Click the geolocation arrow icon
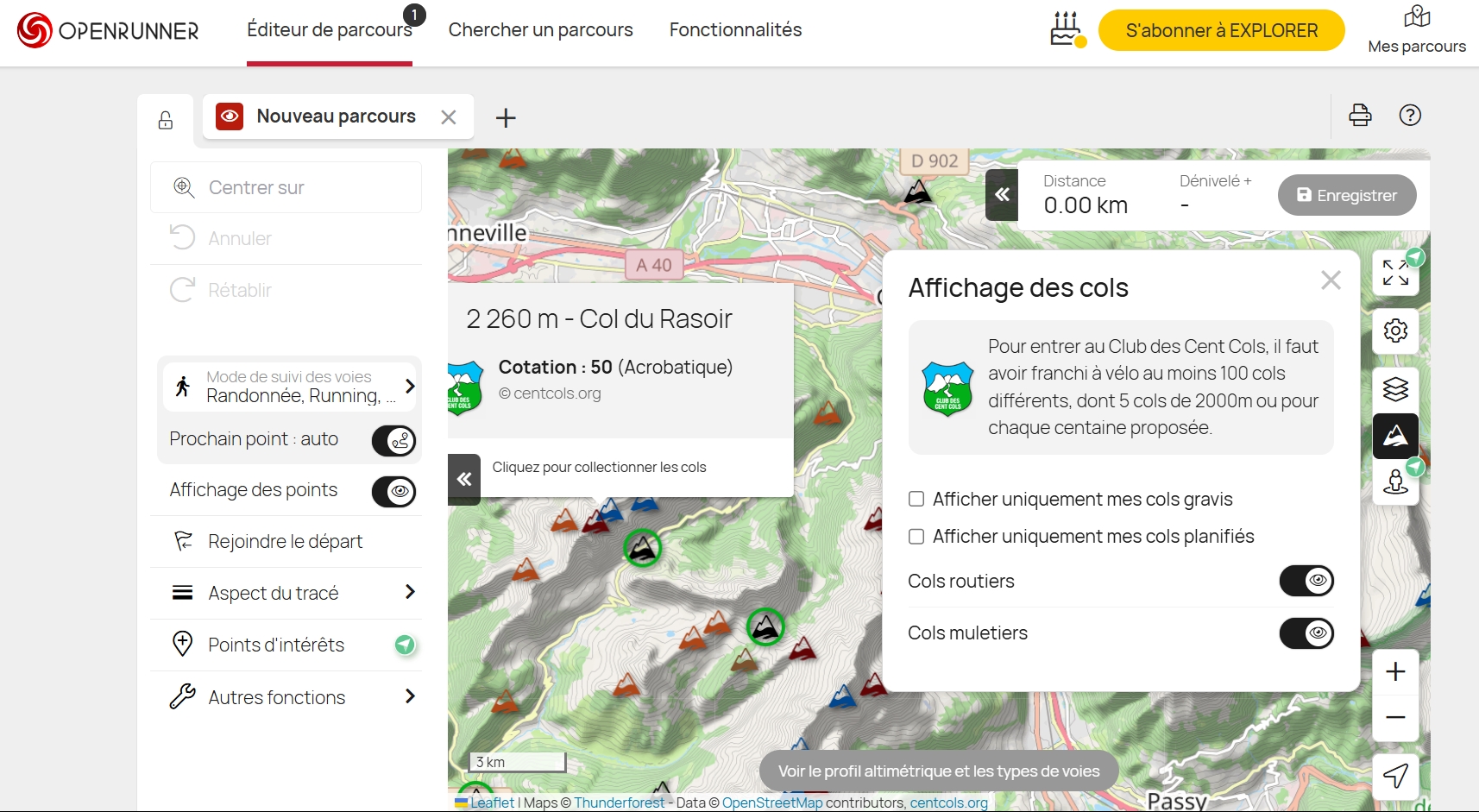Image resolution: width=1479 pixels, height=812 pixels. click(1395, 775)
